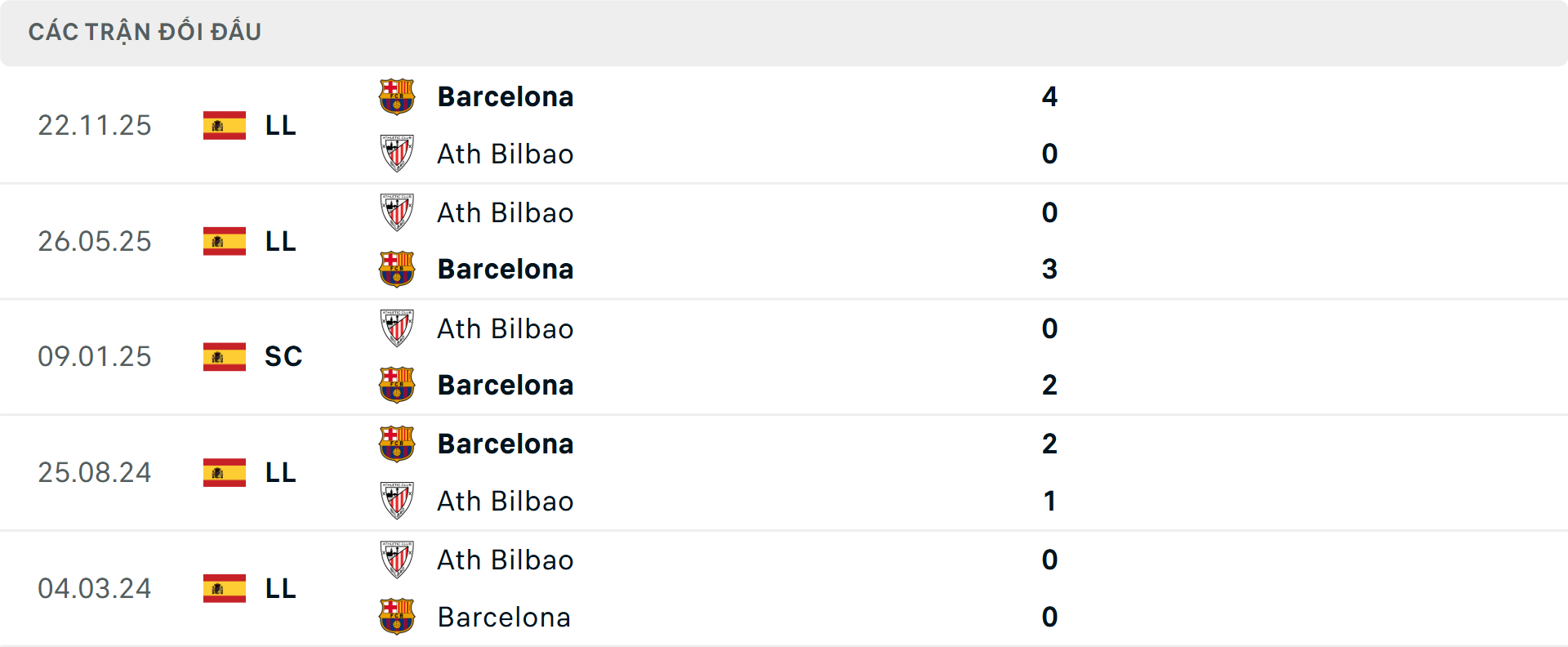Viewport: 1568px width, 647px height.
Task: Click the Ath Bilbao badge in the Supercup match
Action: pos(398,328)
